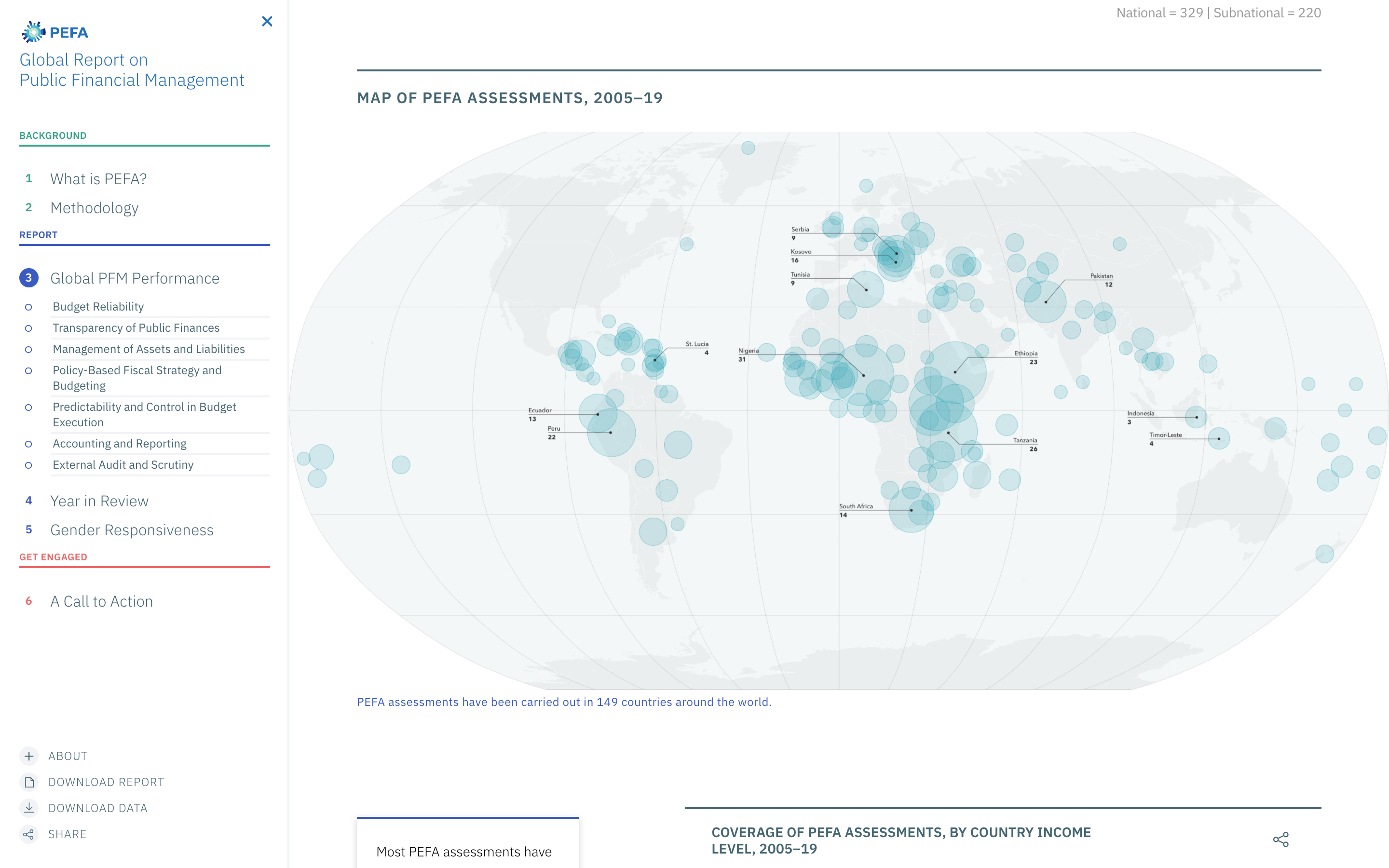Open Gender Responsiveness chapter
Screen dimensions: 1389x868
132,530
